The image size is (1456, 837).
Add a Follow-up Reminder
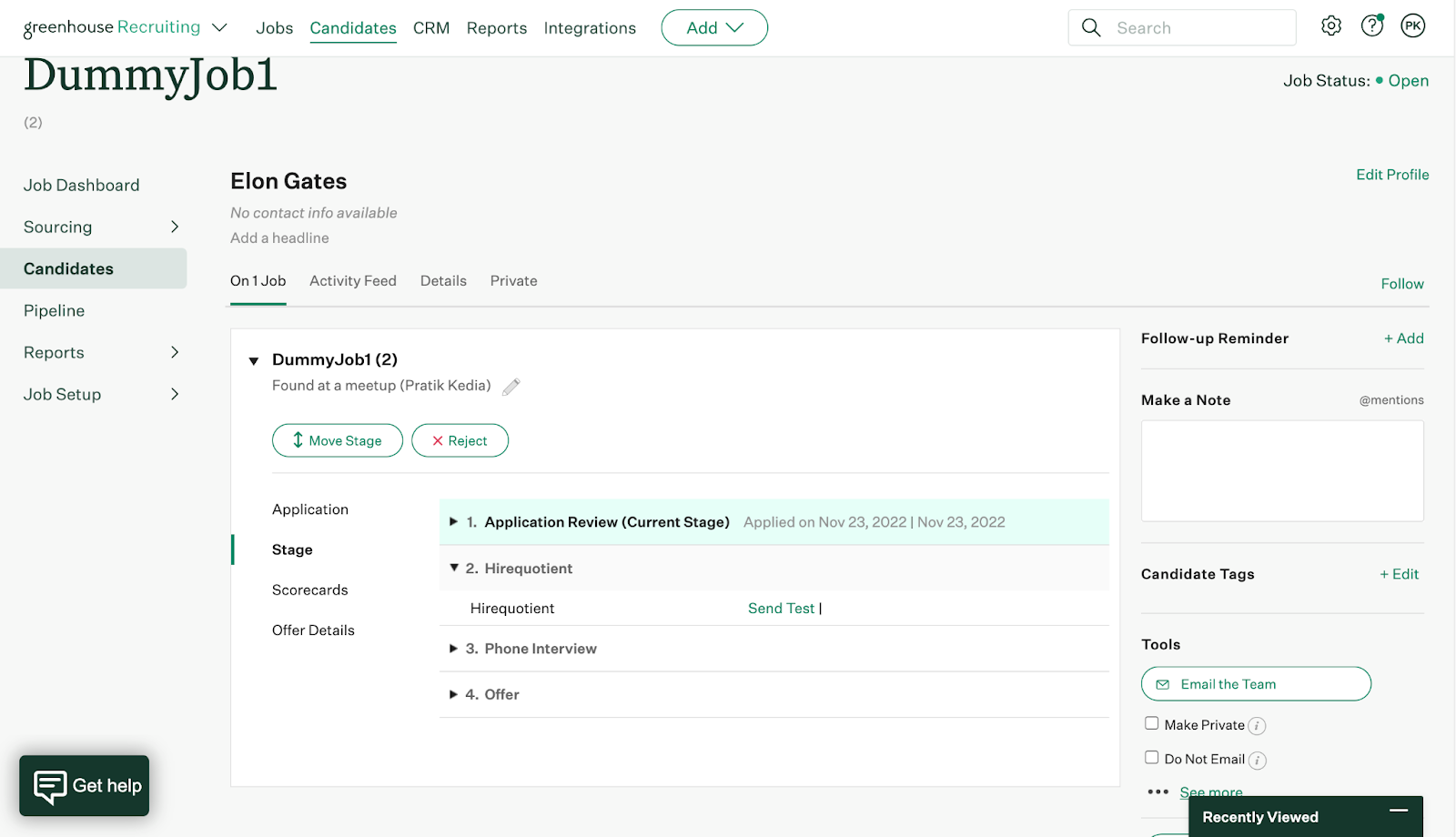click(x=1404, y=338)
